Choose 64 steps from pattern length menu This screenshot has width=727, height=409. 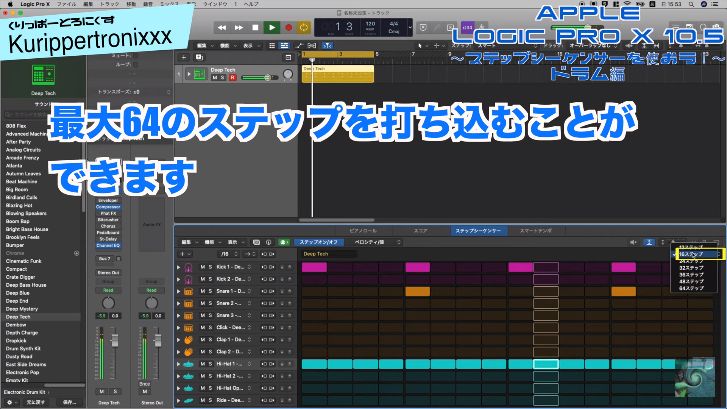point(691,288)
